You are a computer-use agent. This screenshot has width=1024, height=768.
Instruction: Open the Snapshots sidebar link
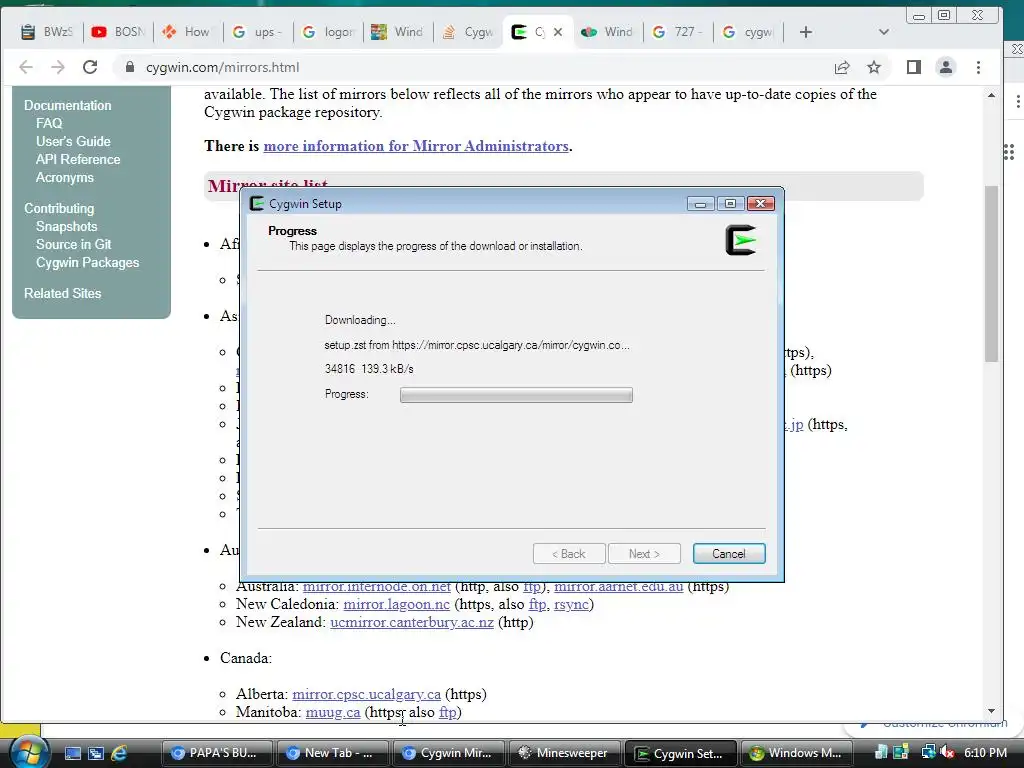pyautogui.click(x=67, y=227)
